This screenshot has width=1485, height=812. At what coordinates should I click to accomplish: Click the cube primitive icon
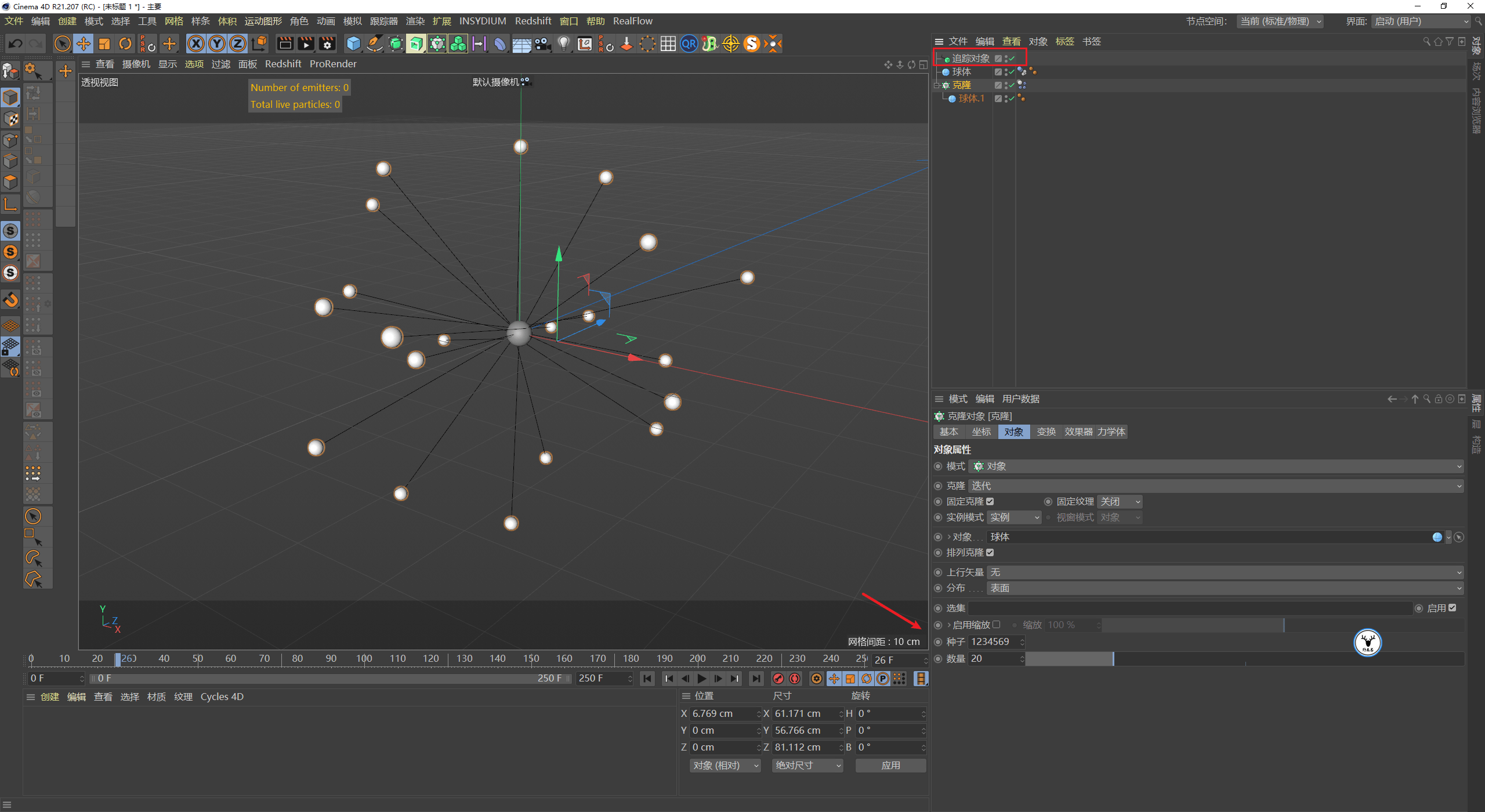tap(353, 43)
